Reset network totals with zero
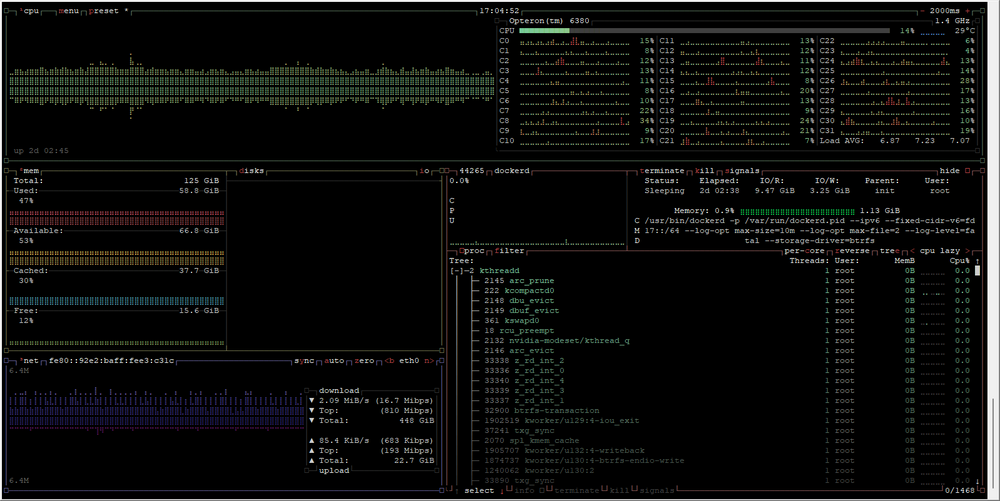The width and height of the screenshot is (1000, 501). (x=364, y=361)
